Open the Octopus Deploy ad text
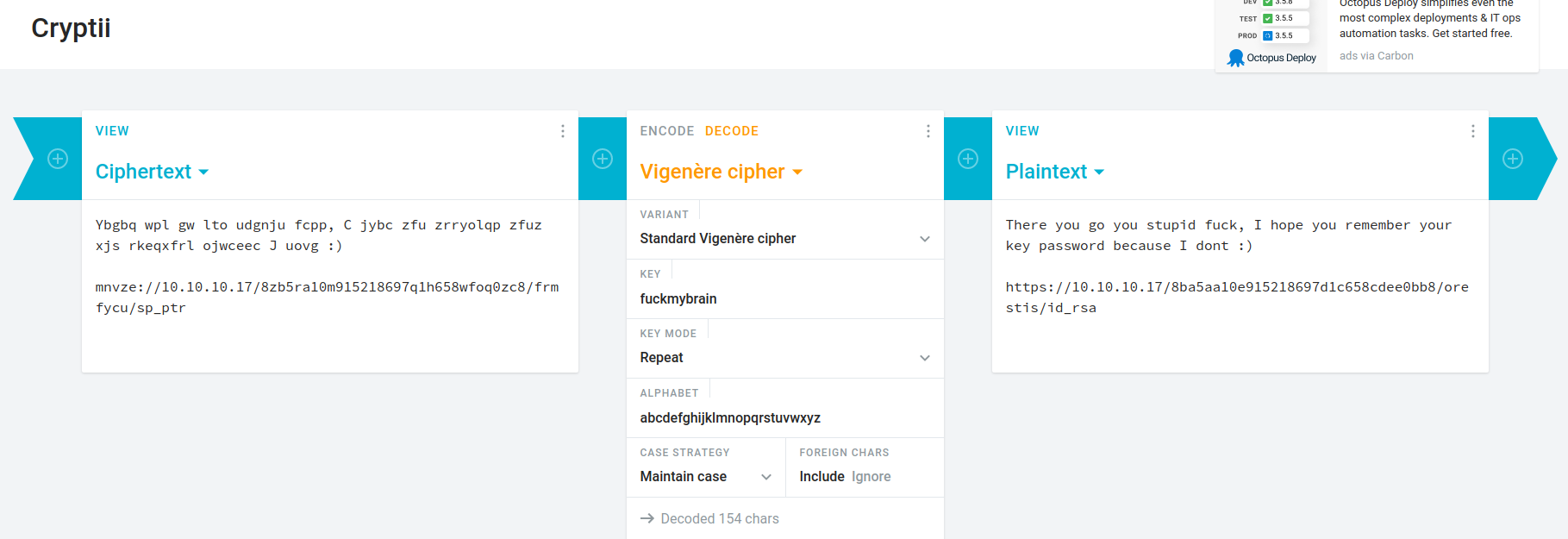 pos(1430,19)
